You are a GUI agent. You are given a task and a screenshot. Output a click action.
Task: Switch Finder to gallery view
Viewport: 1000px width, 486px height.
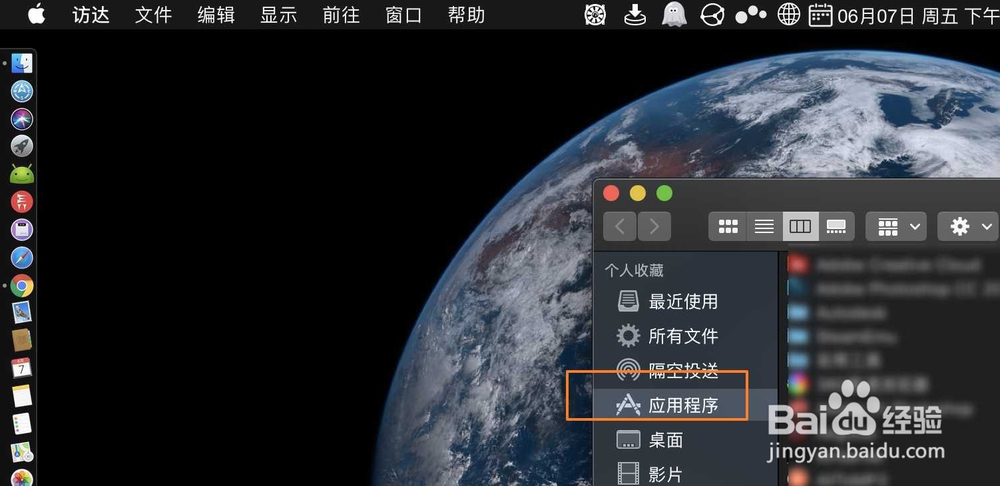(837, 226)
